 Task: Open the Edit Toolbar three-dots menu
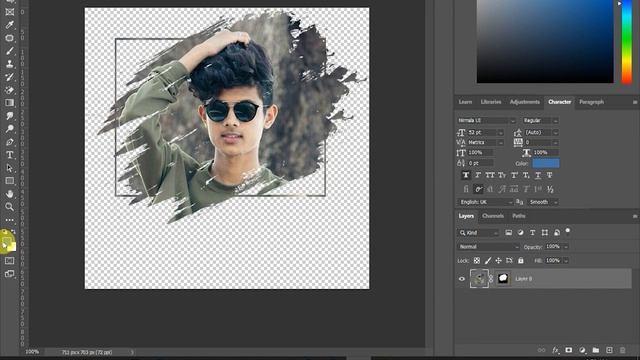[9, 220]
